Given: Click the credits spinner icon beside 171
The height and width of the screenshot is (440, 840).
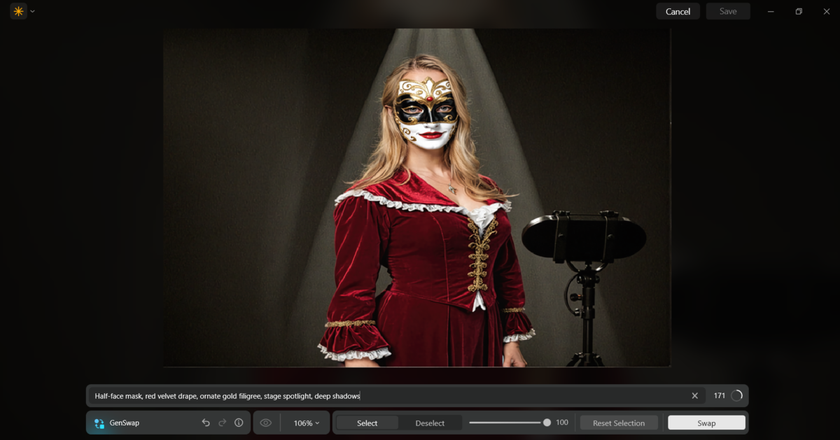Looking at the screenshot, I should coord(737,396).
